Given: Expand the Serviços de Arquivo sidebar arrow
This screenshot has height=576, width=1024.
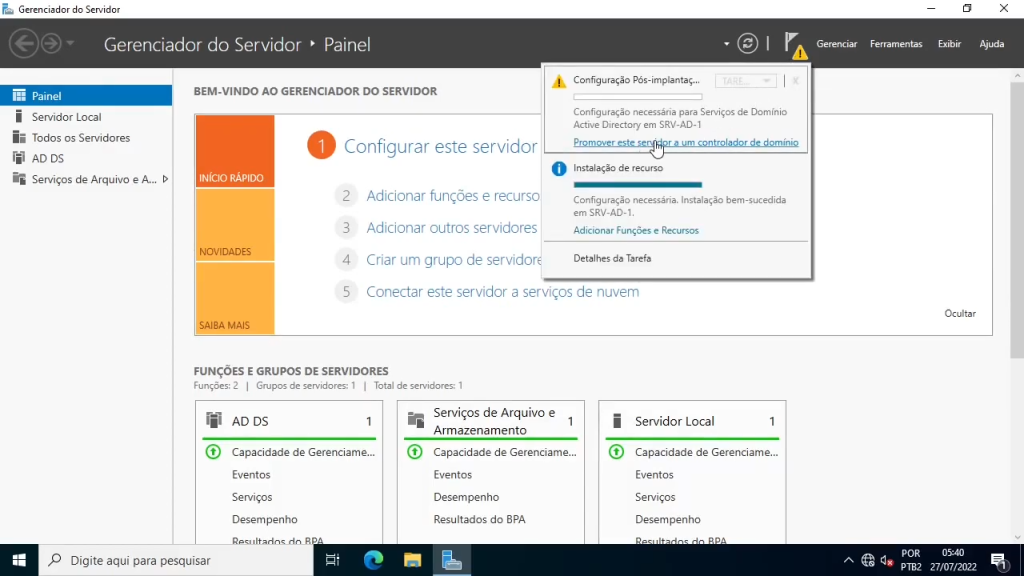Looking at the screenshot, I should pyautogui.click(x=165, y=179).
